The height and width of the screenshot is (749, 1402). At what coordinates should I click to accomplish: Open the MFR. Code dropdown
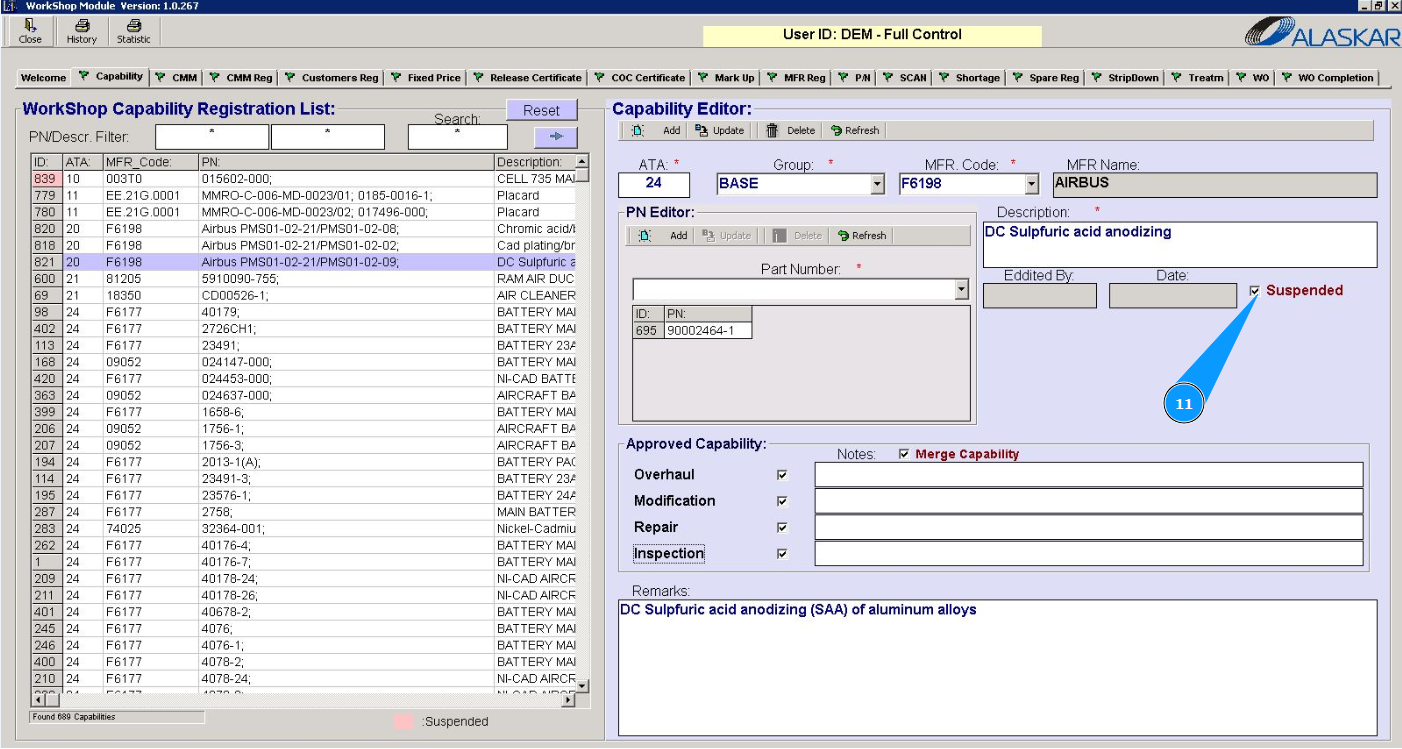1032,184
